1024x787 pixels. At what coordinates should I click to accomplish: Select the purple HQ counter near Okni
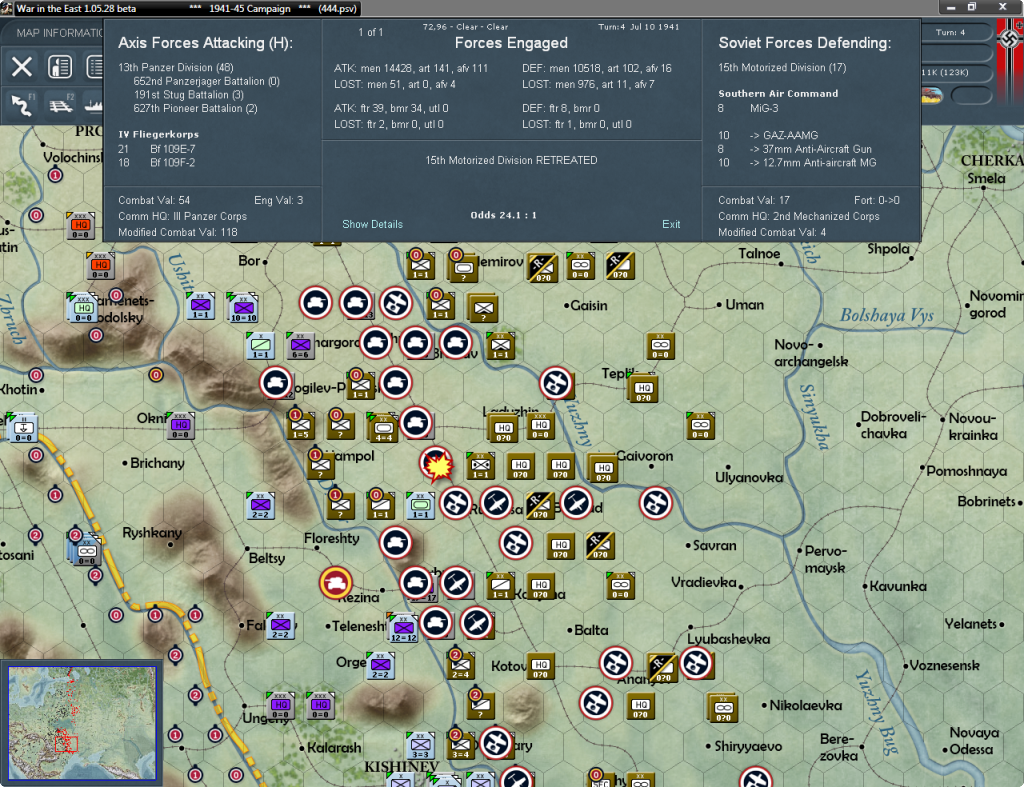[x=180, y=426]
